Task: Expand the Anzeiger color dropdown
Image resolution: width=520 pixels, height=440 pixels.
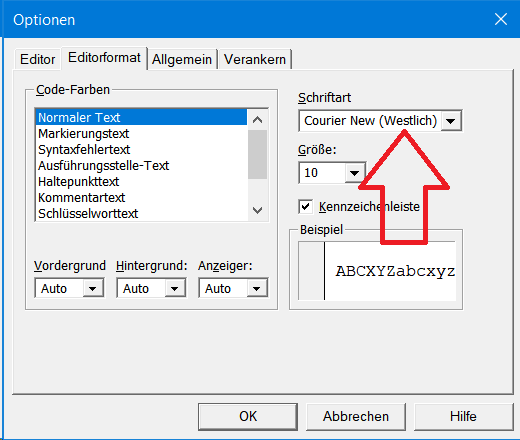Action: tap(256, 288)
